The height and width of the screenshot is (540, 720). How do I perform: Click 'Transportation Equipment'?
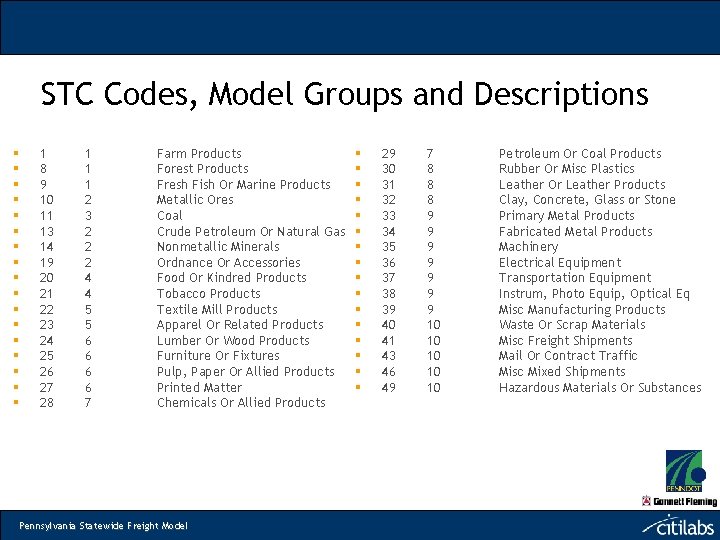(x=575, y=278)
